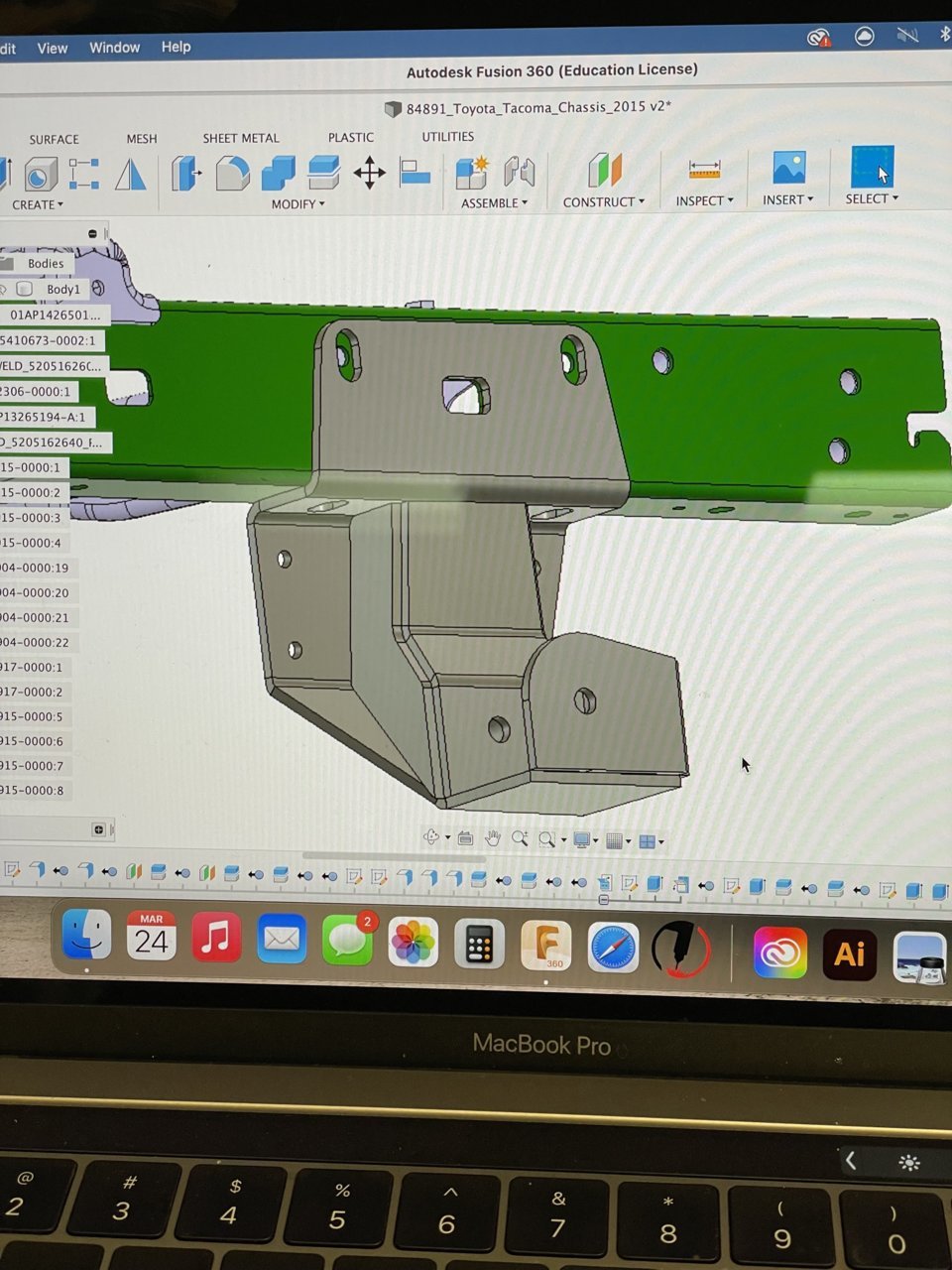Click the Zoom tool icon

point(520,839)
